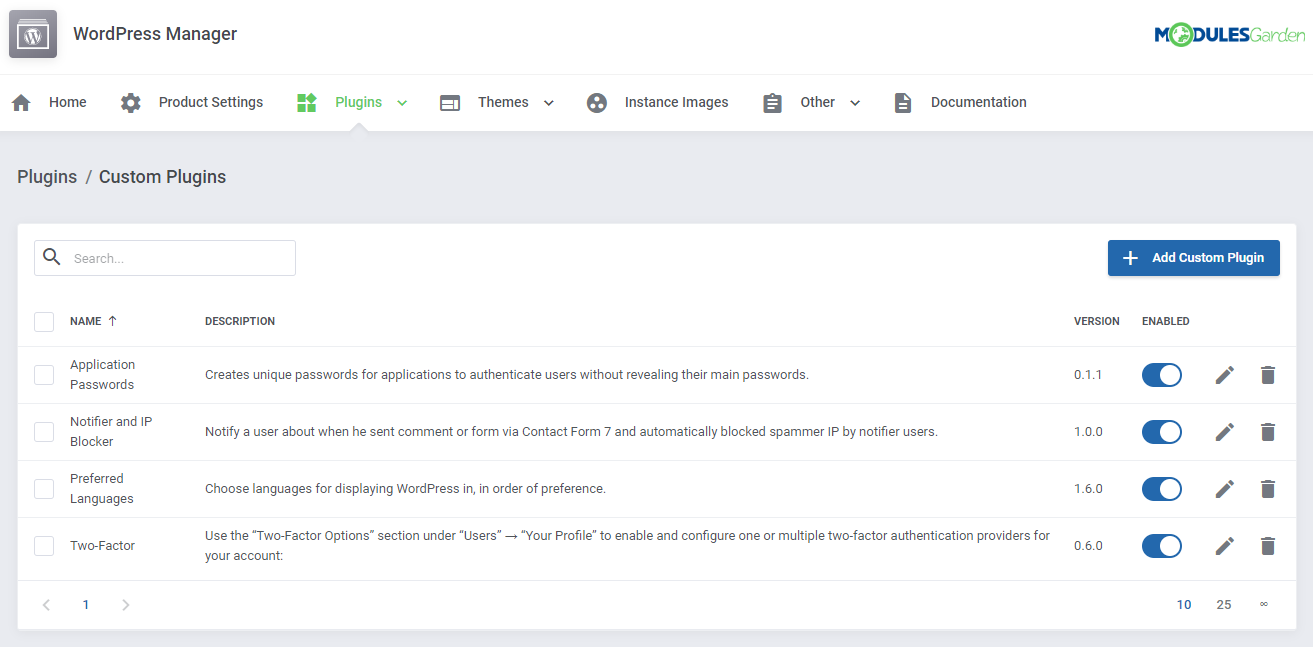Disable the Two-Factor toggle

1162,546
